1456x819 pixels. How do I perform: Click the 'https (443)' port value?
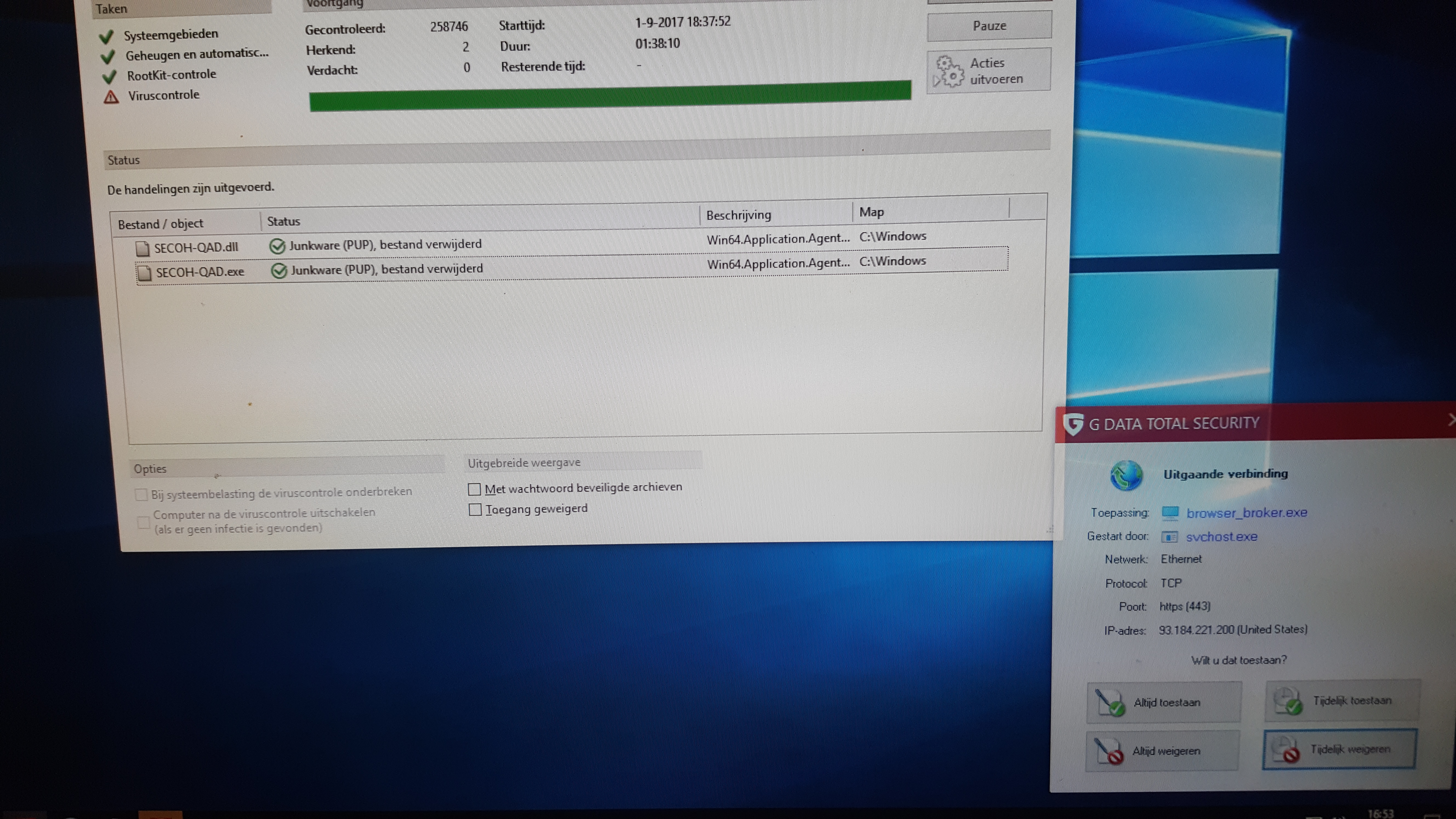click(x=1185, y=607)
